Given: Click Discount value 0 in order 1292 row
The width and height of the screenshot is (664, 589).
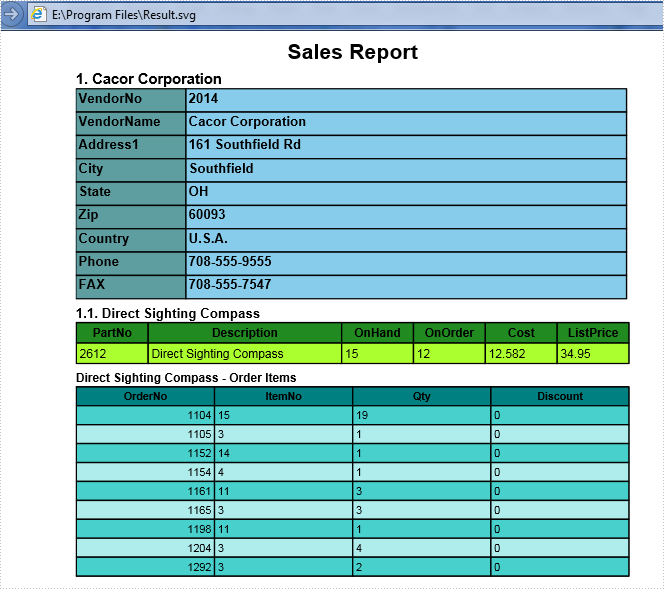Looking at the screenshot, I should (x=560, y=567).
